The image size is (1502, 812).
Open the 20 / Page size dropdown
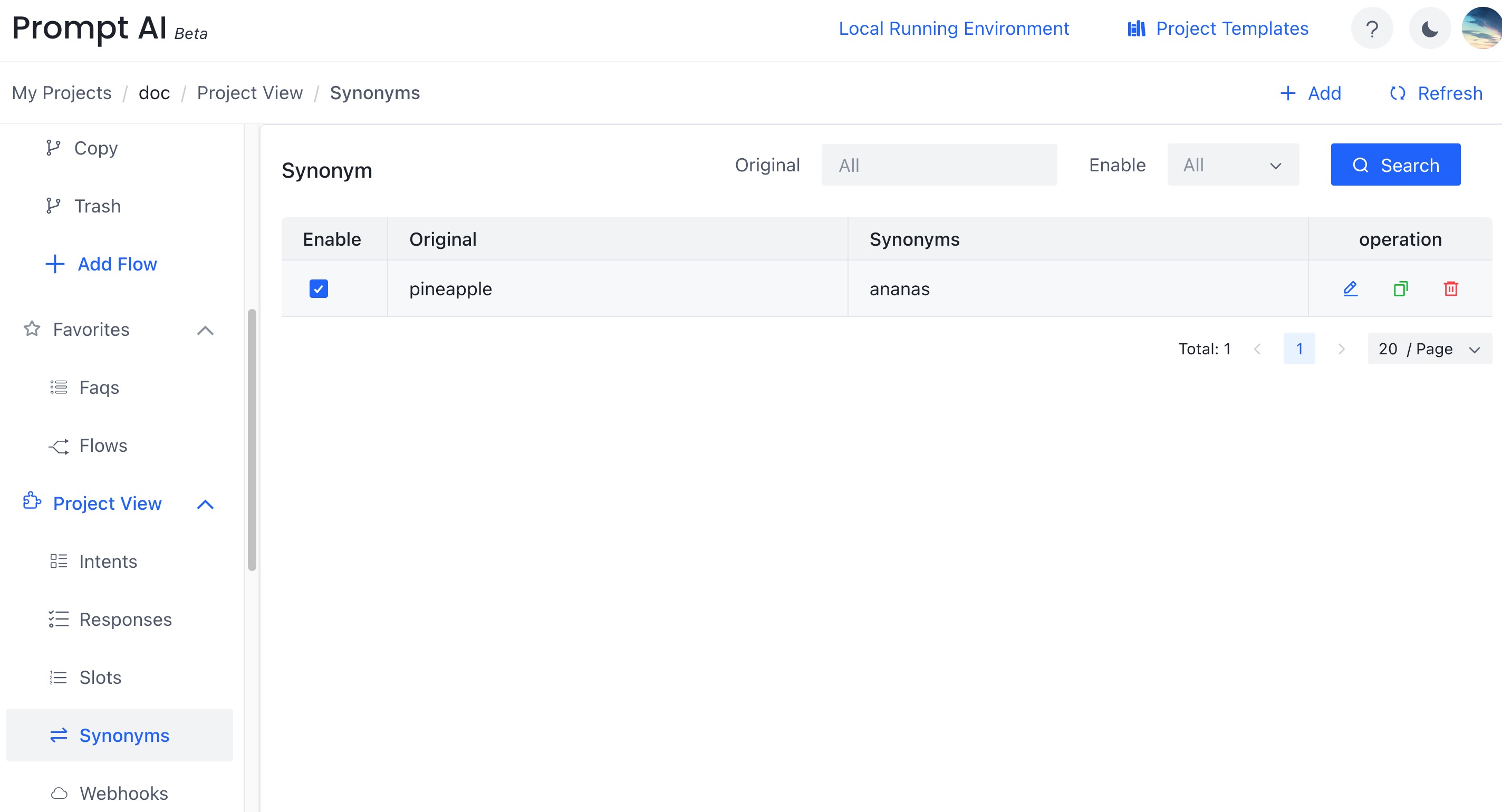click(x=1429, y=349)
